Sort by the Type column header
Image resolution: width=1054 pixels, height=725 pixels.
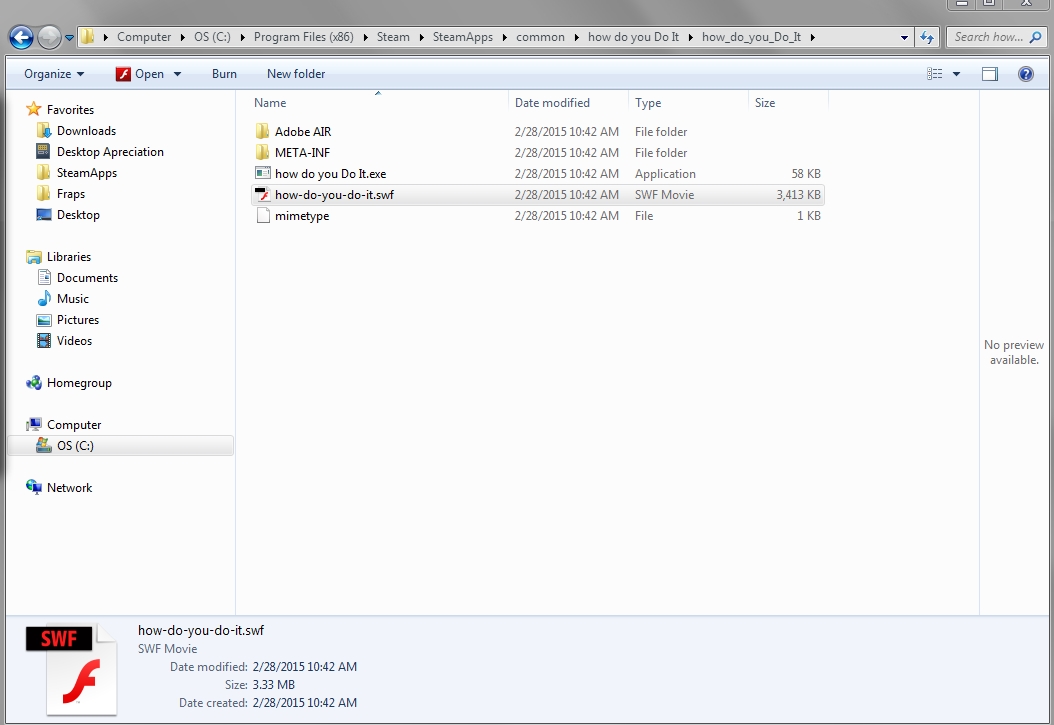688,103
